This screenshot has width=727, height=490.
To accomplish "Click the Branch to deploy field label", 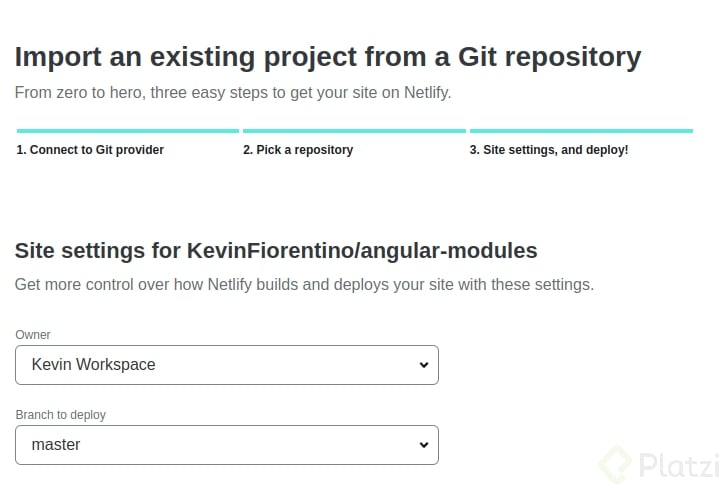I will [x=61, y=415].
